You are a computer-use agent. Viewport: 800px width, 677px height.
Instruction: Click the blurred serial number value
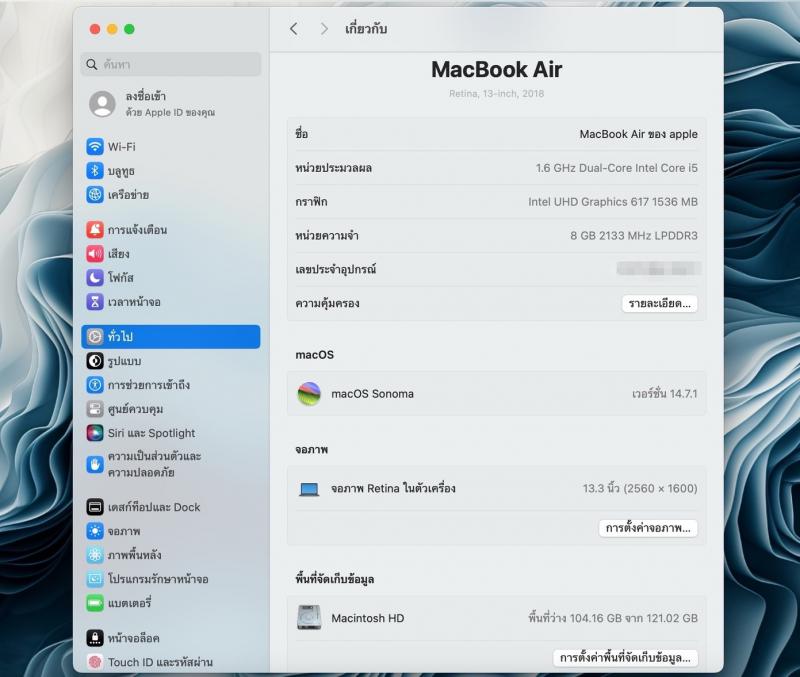click(659, 268)
